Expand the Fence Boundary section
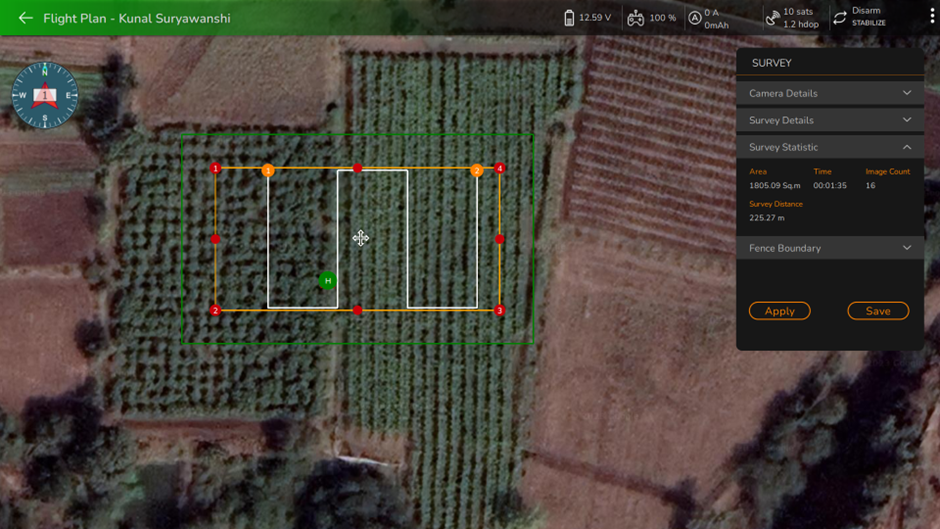The height and width of the screenshot is (529, 940). tap(829, 248)
